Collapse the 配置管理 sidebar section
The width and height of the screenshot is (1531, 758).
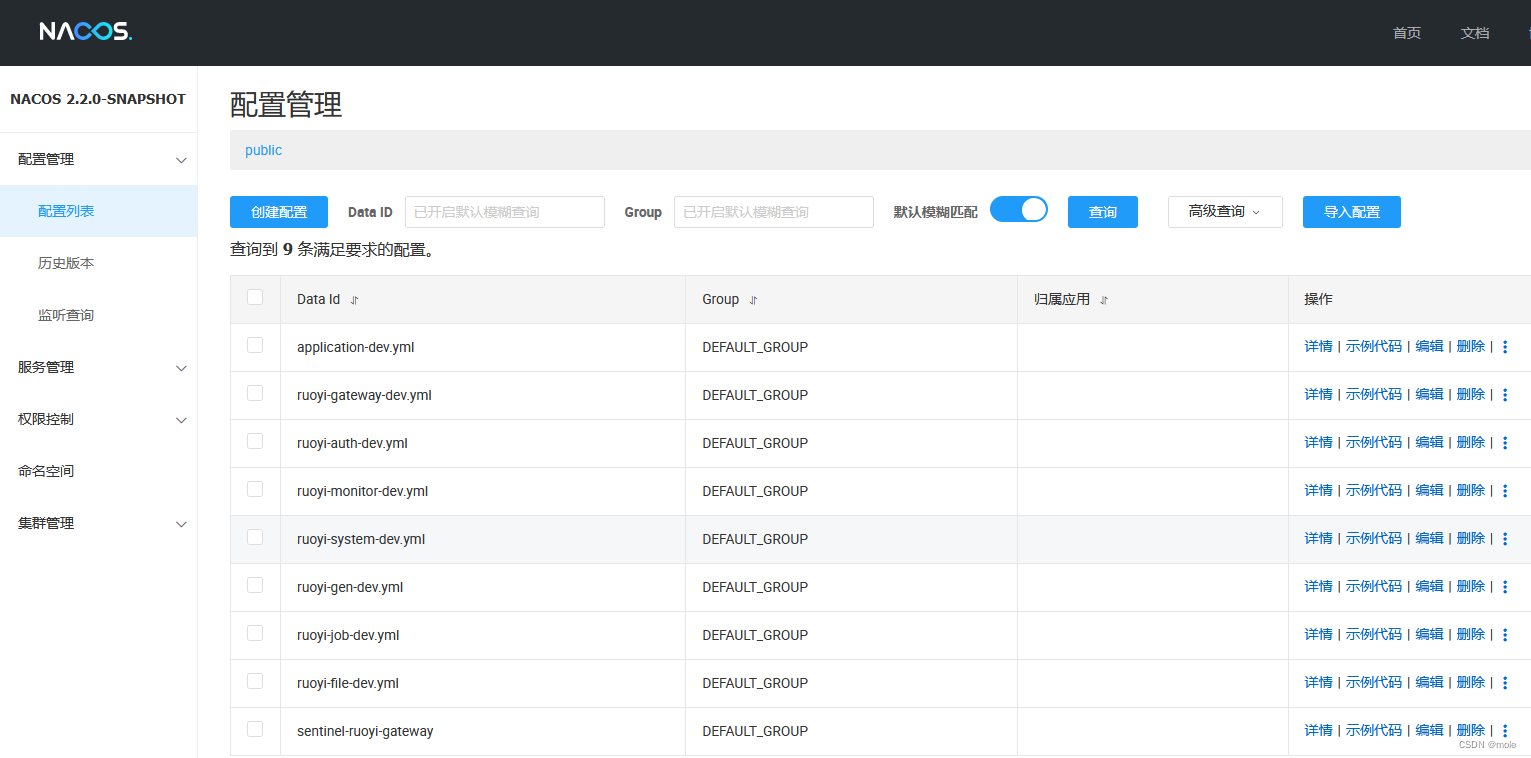[x=98, y=158]
